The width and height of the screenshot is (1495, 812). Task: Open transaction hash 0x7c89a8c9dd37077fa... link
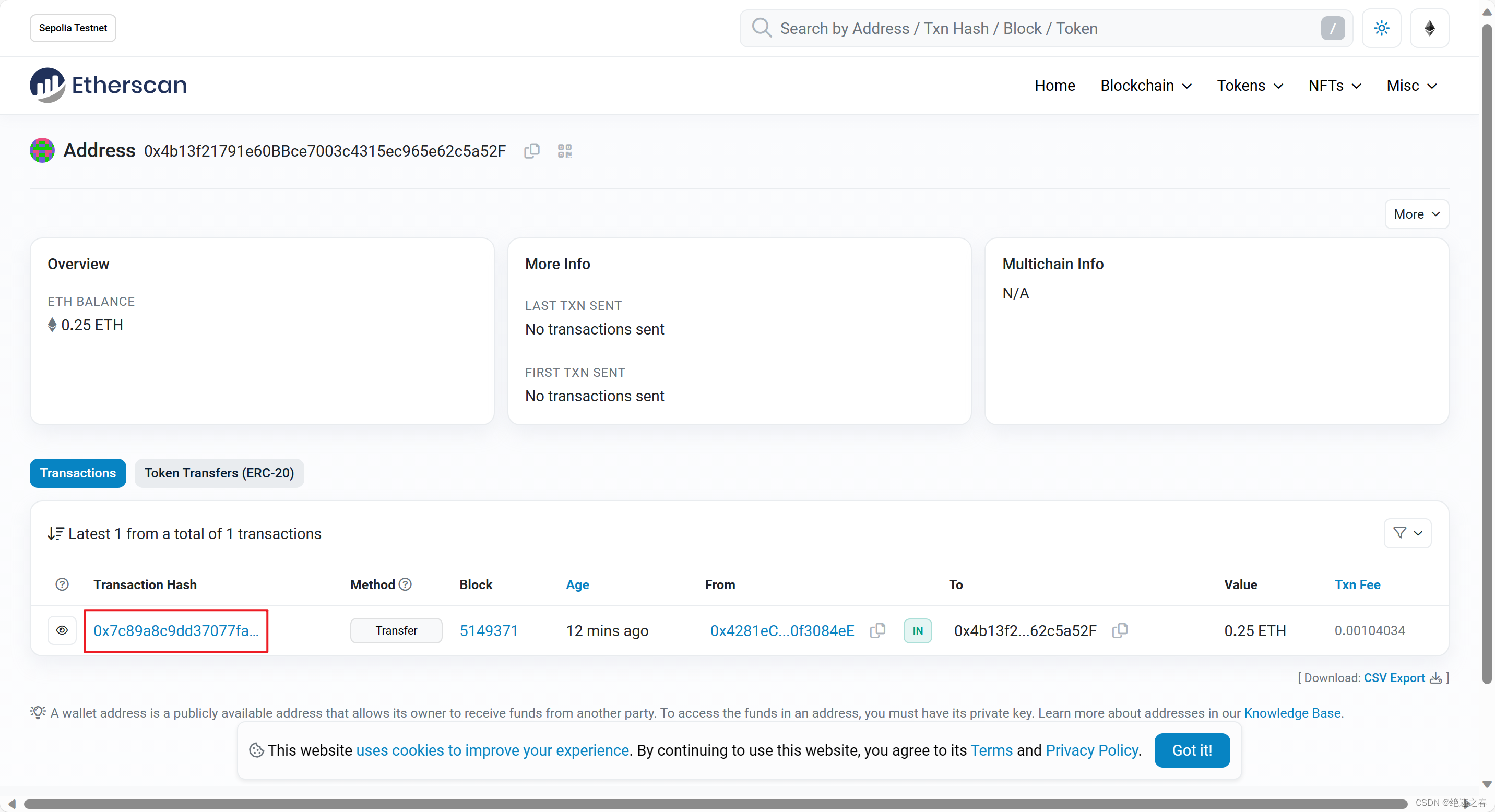click(176, 630)
